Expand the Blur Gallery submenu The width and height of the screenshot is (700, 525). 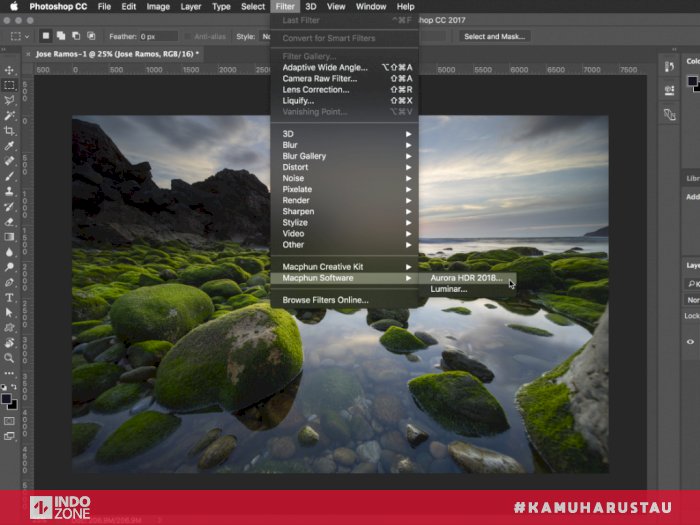pos(345,156)
